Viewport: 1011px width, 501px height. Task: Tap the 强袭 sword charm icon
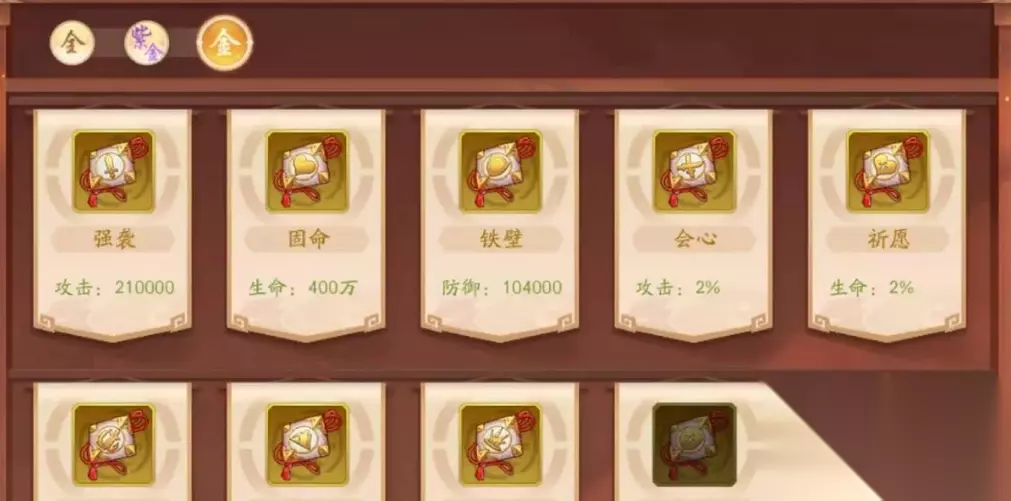click(113, 172)
